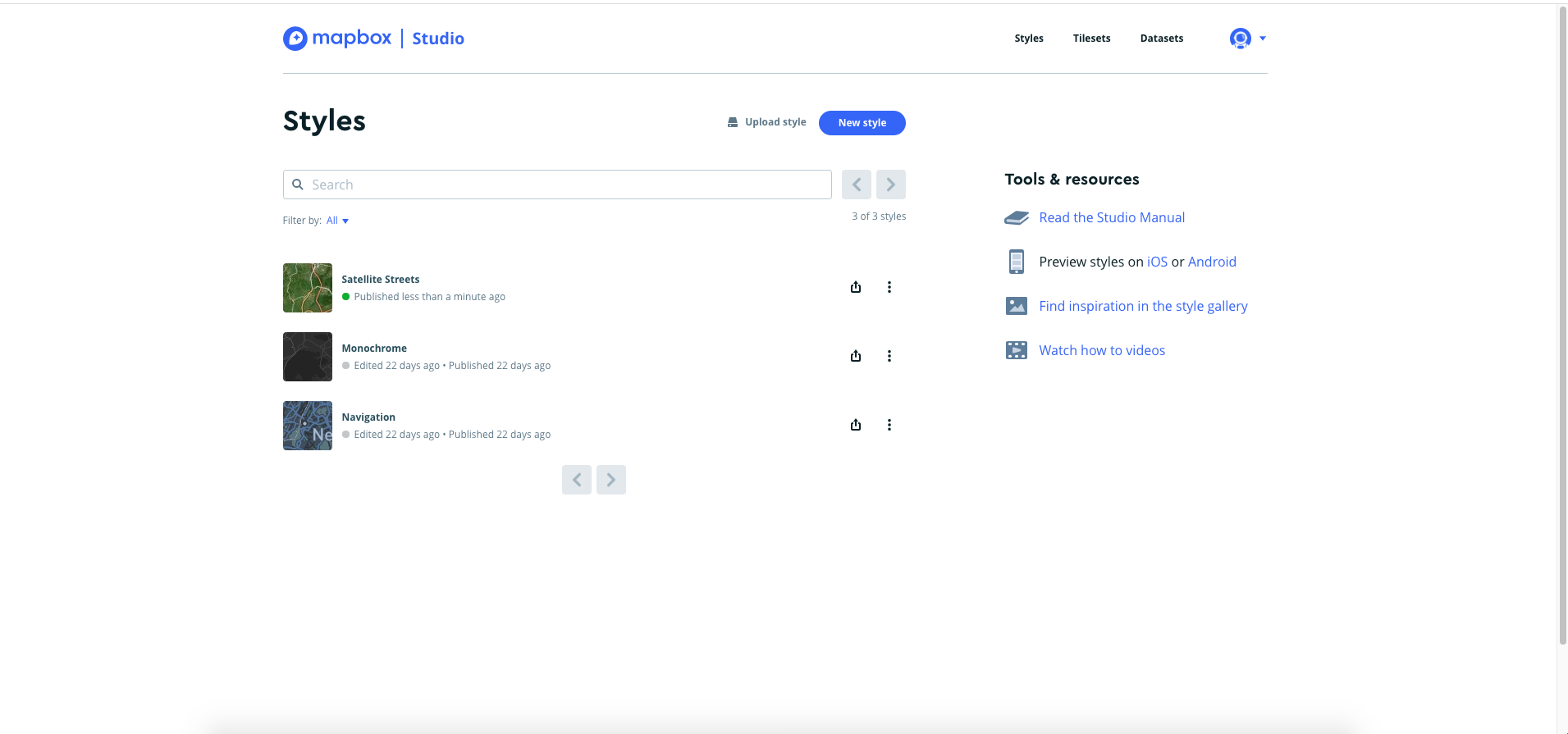Open the three-dot menu for Monochrome
Screen dimensions: 1568x734
tap(889, 356)
